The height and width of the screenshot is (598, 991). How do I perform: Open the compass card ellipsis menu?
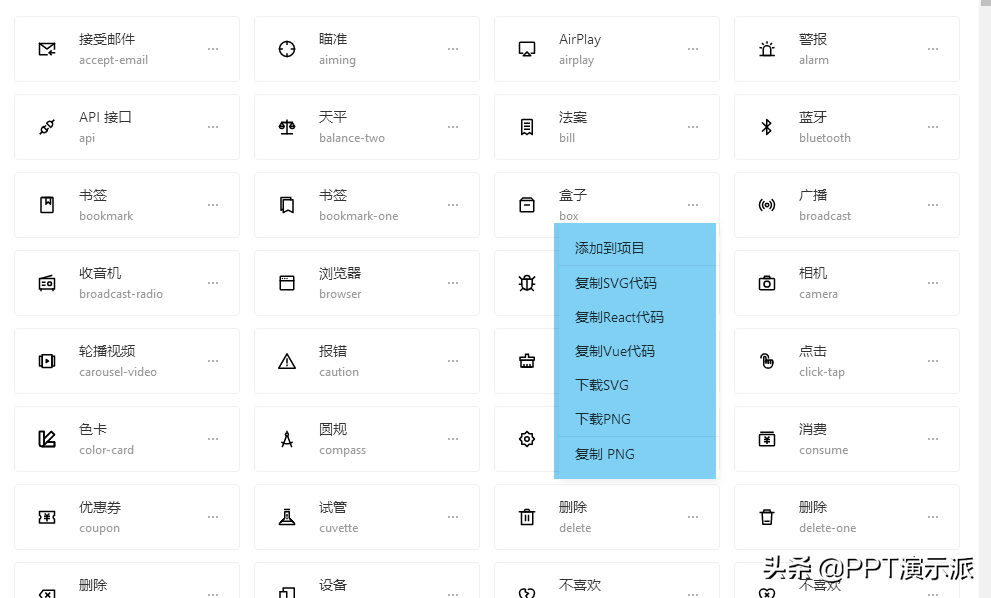[x=453, y=439]
